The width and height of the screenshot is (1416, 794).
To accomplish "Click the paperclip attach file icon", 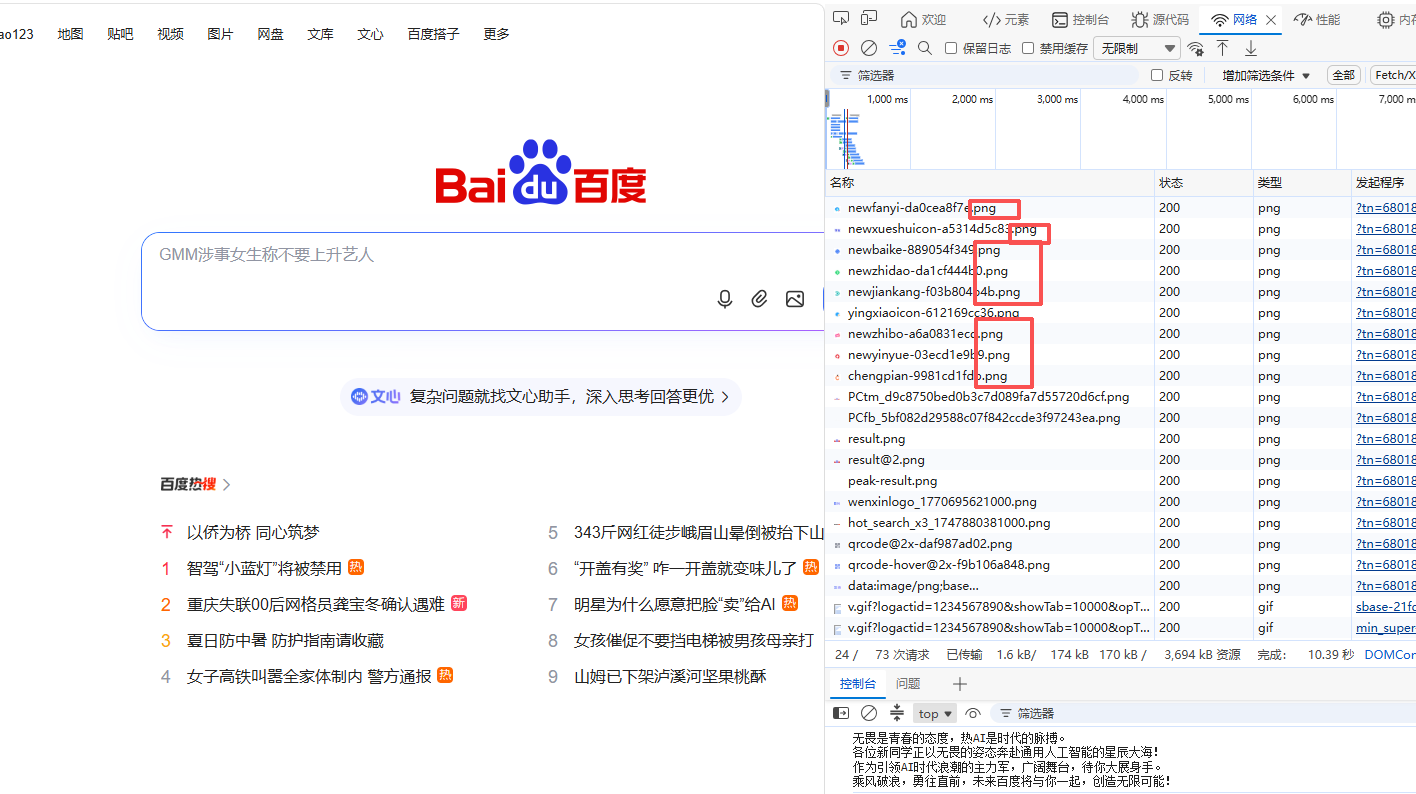I will (760, 299).
